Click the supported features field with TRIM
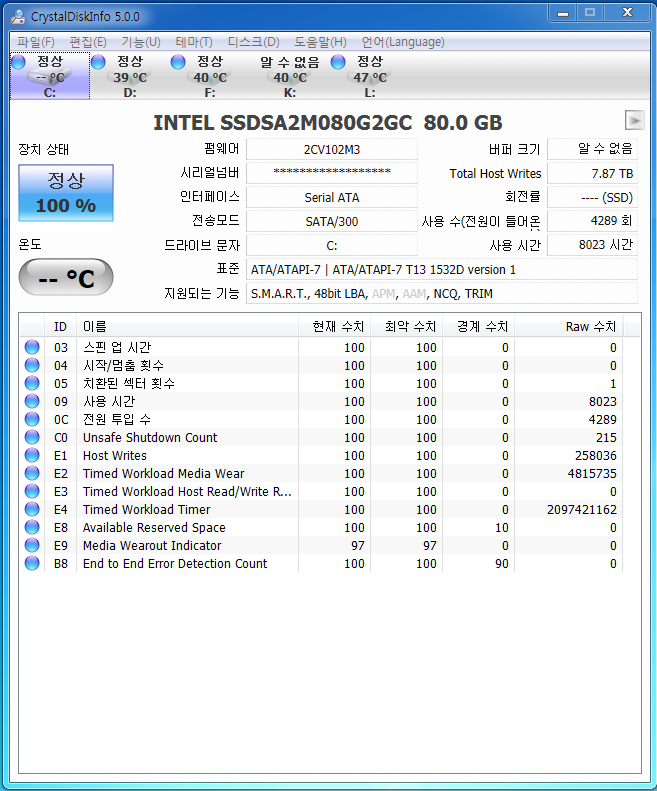The image size is (657, 791). pyautogui.click(x=442, y=293)
